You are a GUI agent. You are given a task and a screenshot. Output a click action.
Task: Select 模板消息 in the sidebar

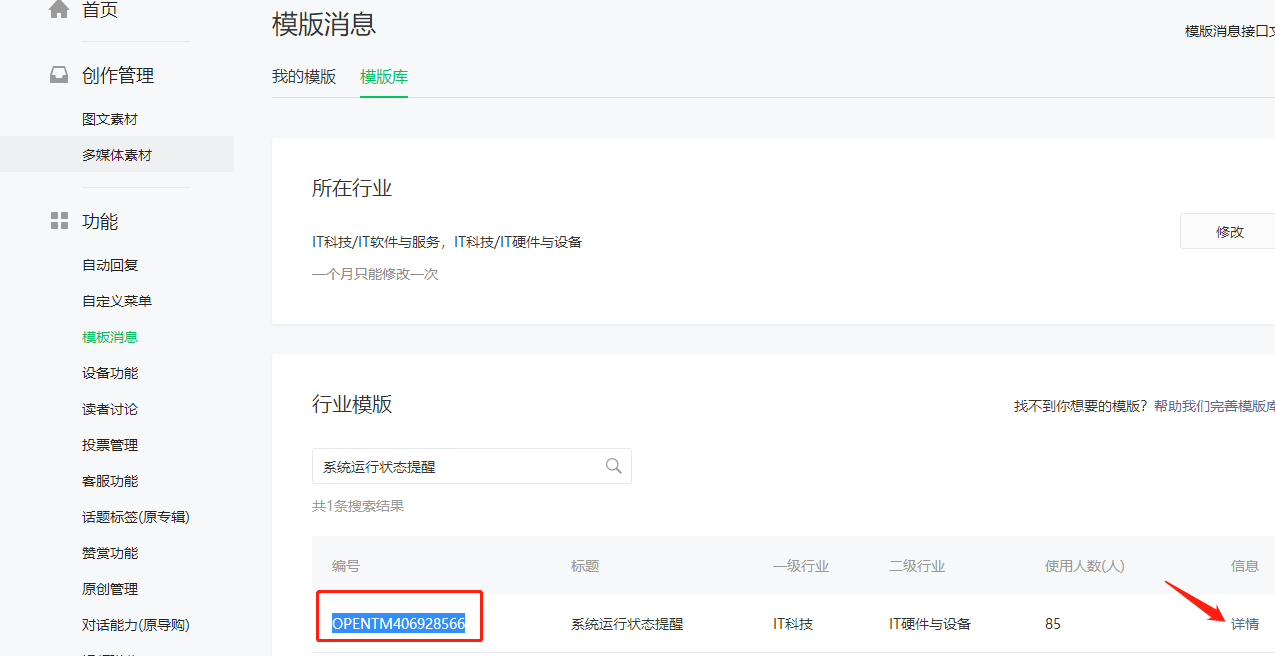point(110,337)
